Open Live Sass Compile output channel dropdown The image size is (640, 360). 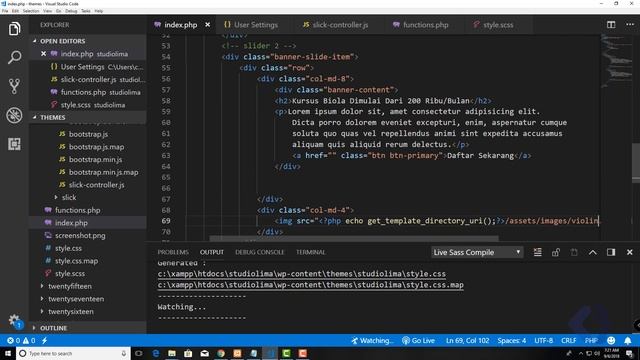477,252
